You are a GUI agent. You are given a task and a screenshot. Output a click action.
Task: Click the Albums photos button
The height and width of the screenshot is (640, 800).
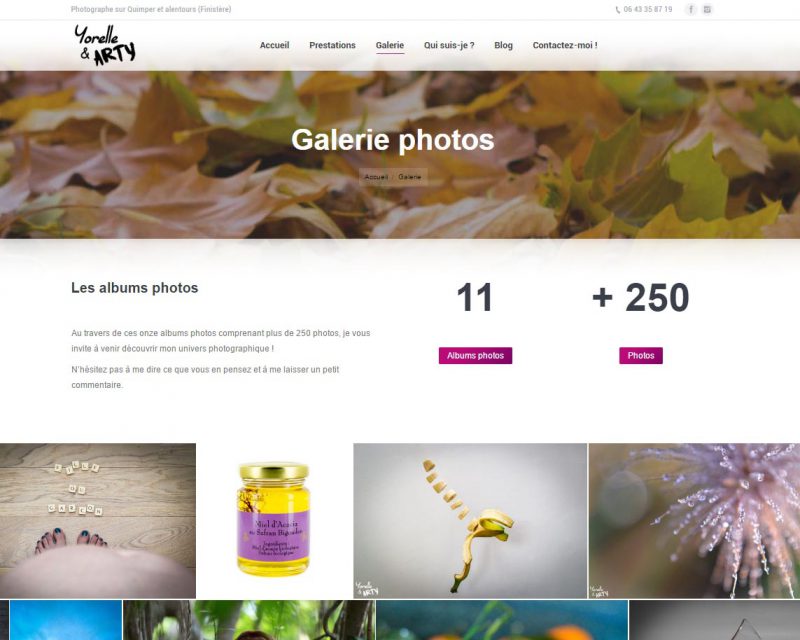click(x=476, y=356)
